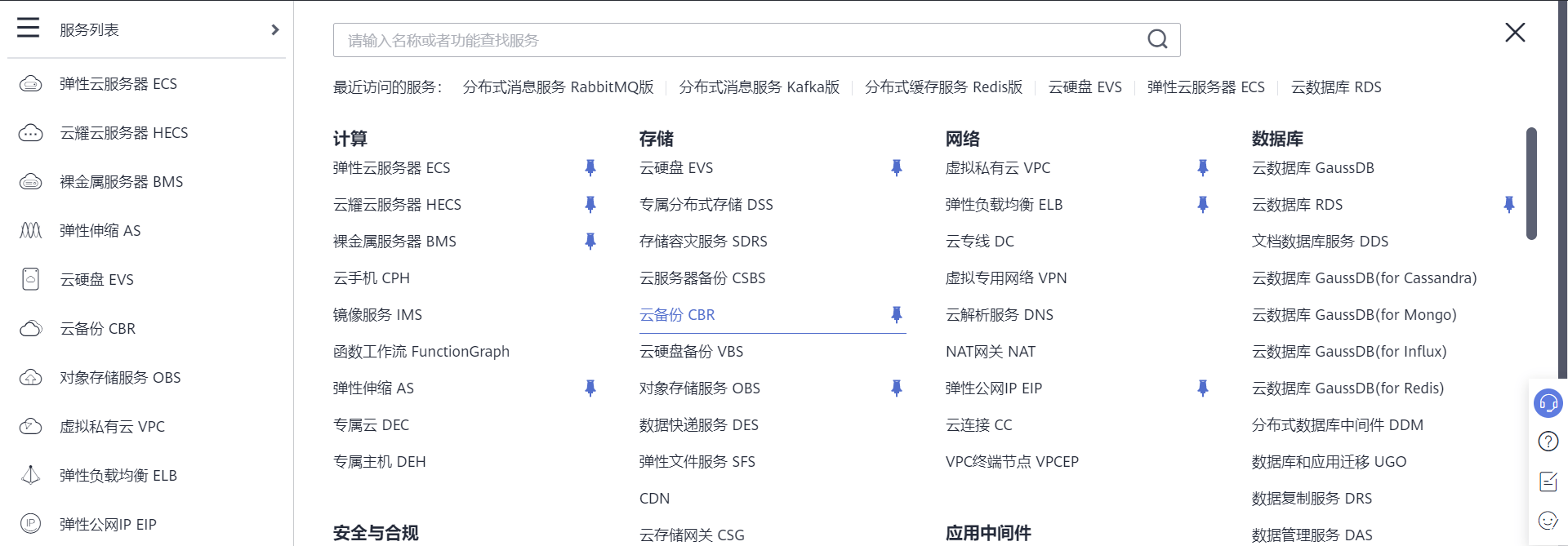Click the 云耀云服务器 HECS sidebar icon
The width and height of the screenshot is (1568, 546).
pyautogui.click(x=30, y=132)
